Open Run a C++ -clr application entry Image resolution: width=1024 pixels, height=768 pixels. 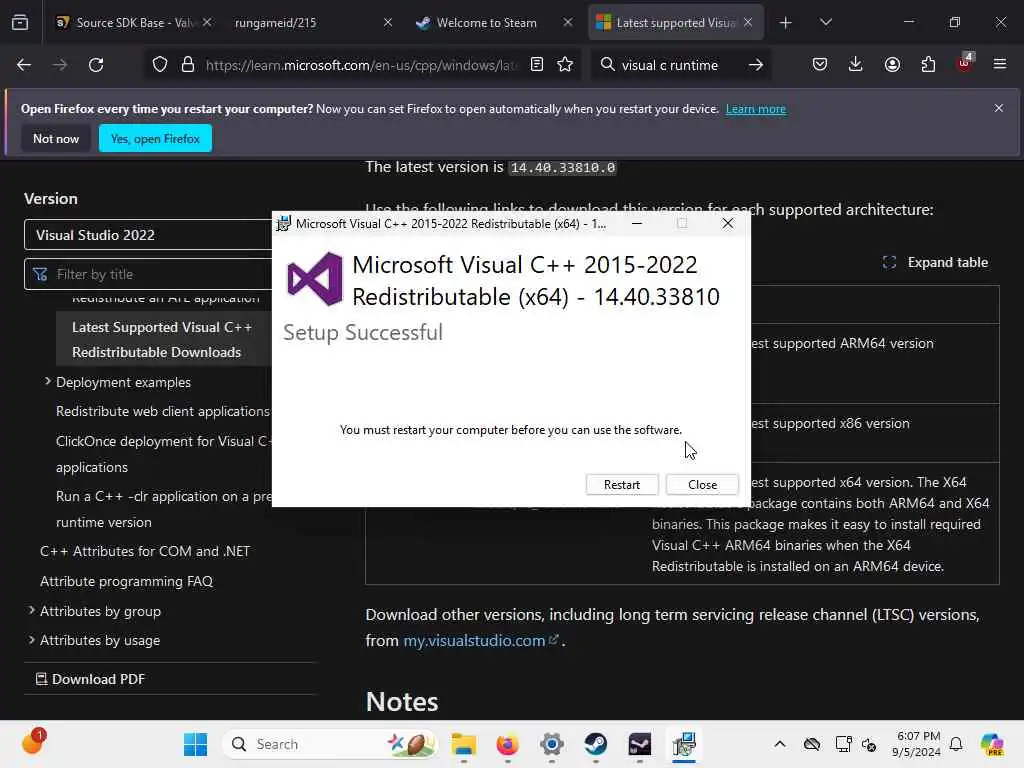point(163,509)
